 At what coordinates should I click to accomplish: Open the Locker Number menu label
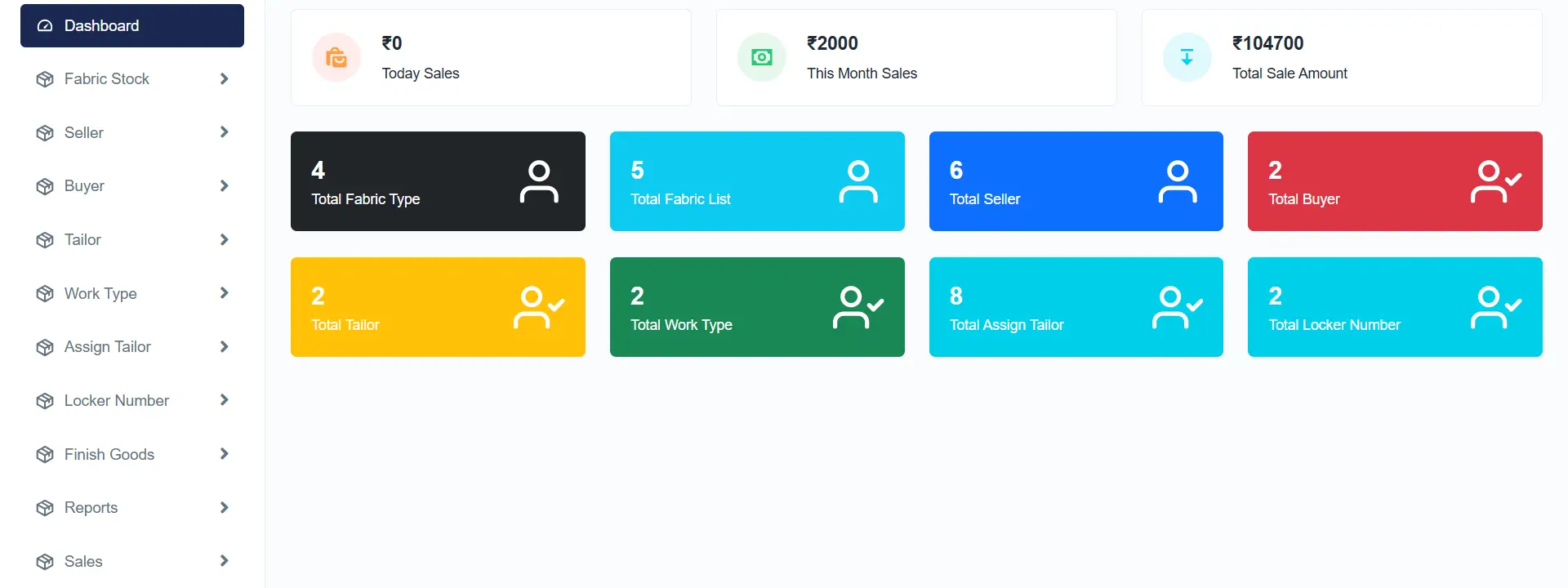[x=117, y=401]
